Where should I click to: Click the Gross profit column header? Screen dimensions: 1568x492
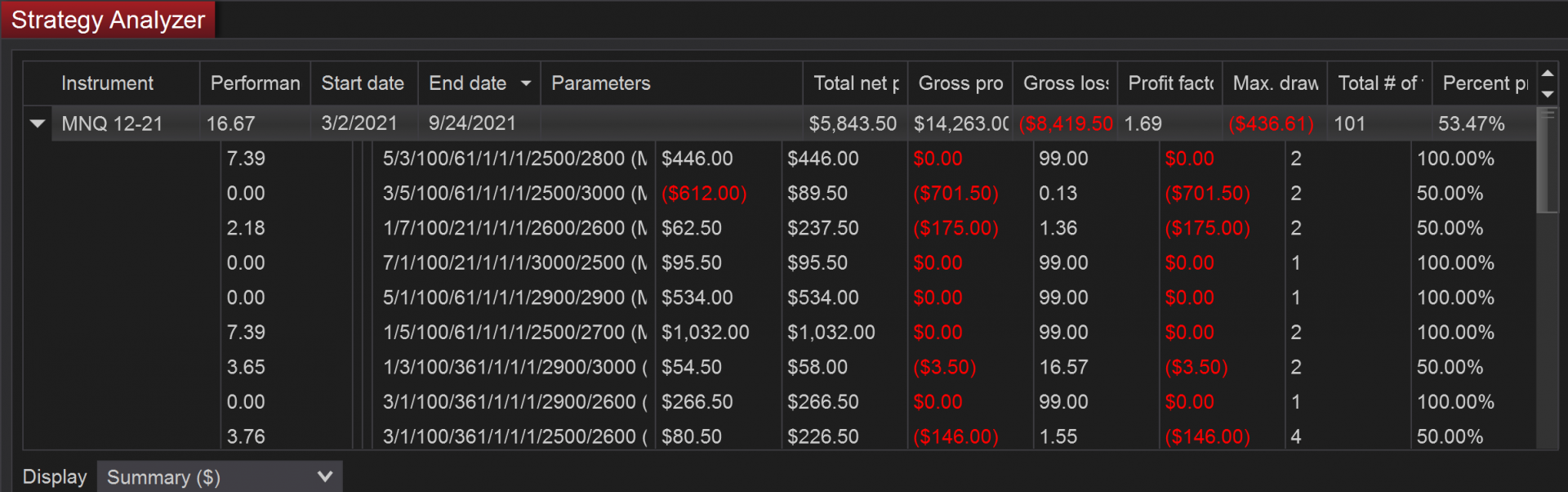point(960,83)
